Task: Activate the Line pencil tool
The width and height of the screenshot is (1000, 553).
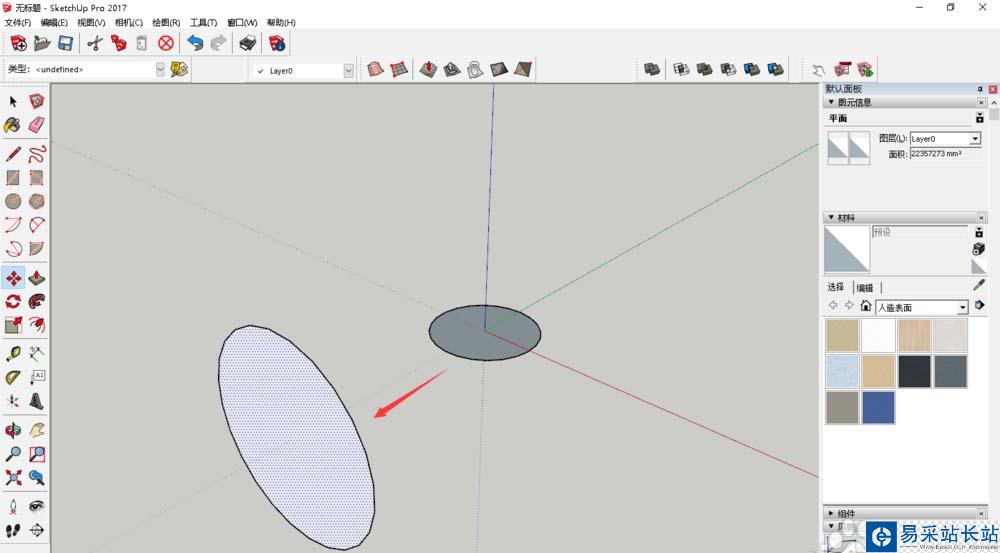Action: point(13,154)
